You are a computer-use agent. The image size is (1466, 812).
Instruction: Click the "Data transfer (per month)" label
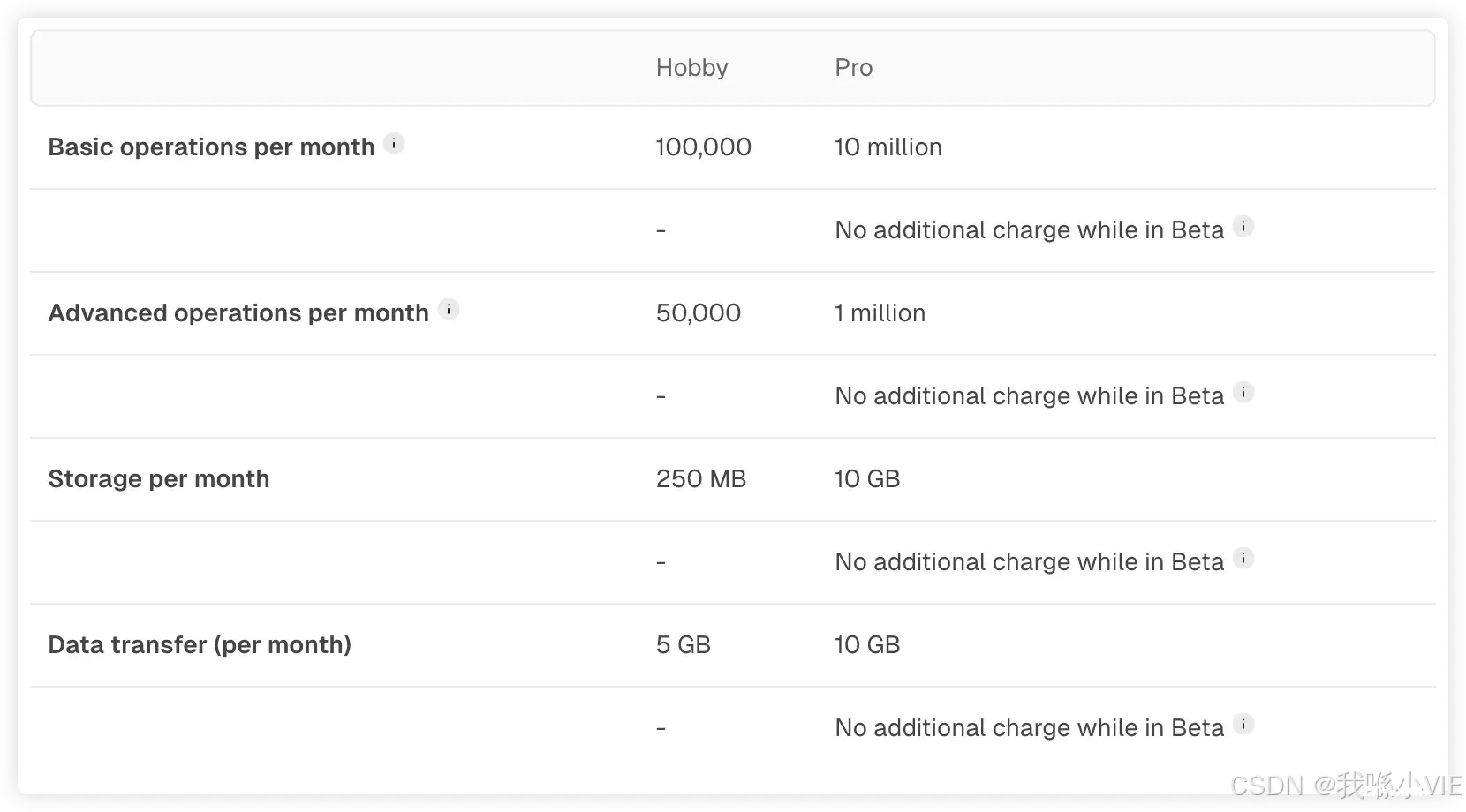click(200, 644)
